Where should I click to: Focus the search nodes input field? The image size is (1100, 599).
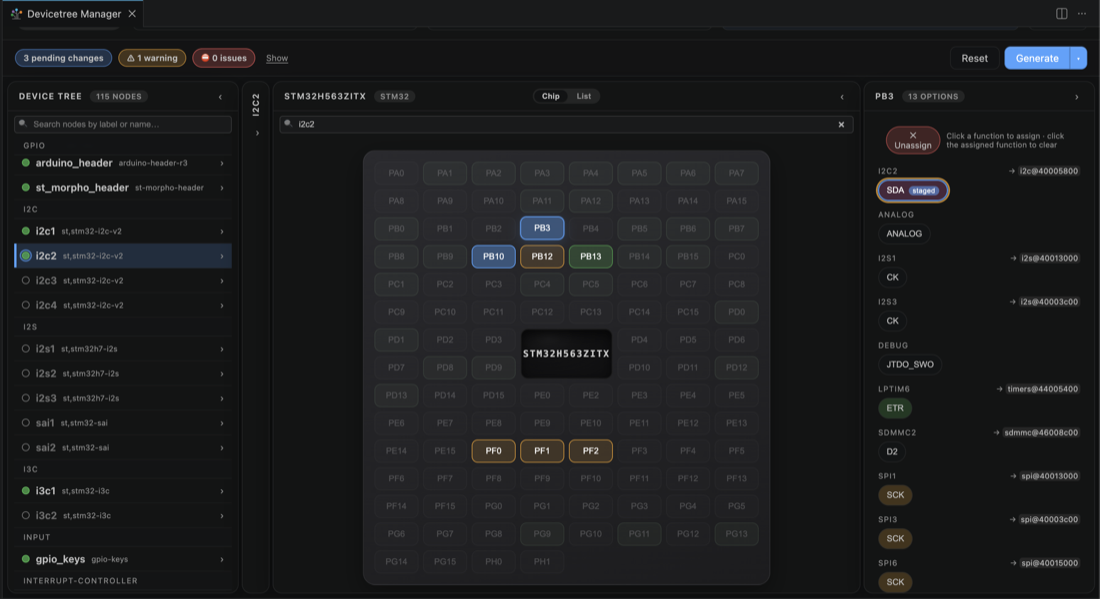tap(123, 124)
